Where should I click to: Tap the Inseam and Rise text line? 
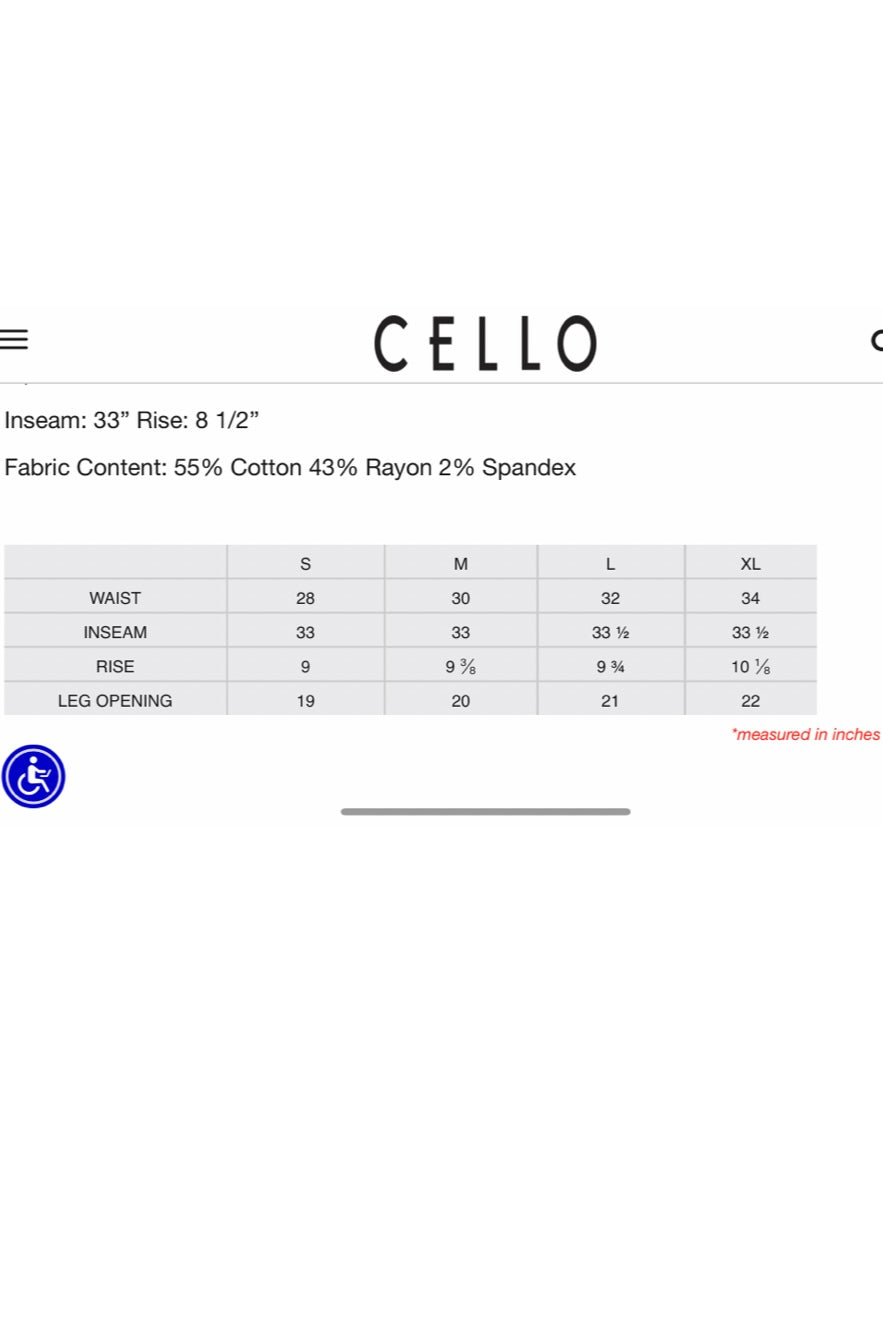(132, 420)
